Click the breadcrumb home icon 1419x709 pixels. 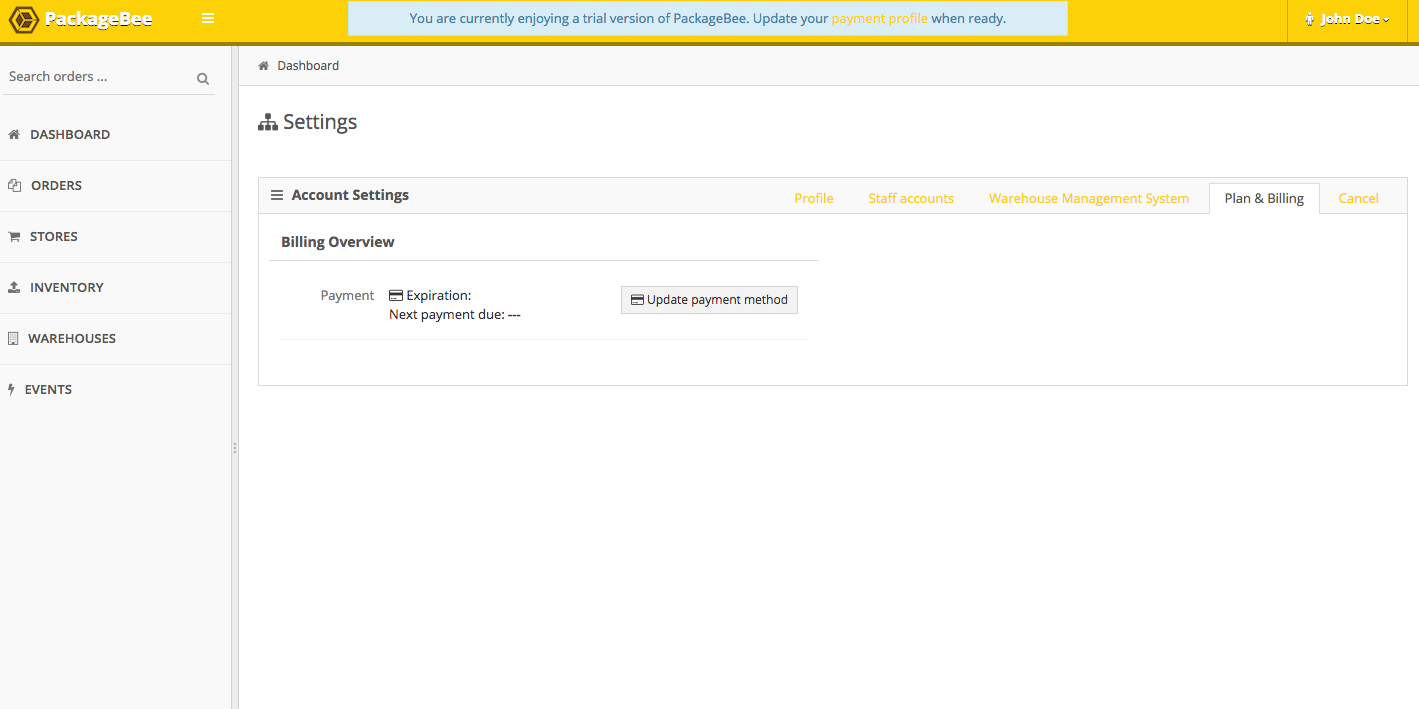pyautogui.click(x=264, y=66)
